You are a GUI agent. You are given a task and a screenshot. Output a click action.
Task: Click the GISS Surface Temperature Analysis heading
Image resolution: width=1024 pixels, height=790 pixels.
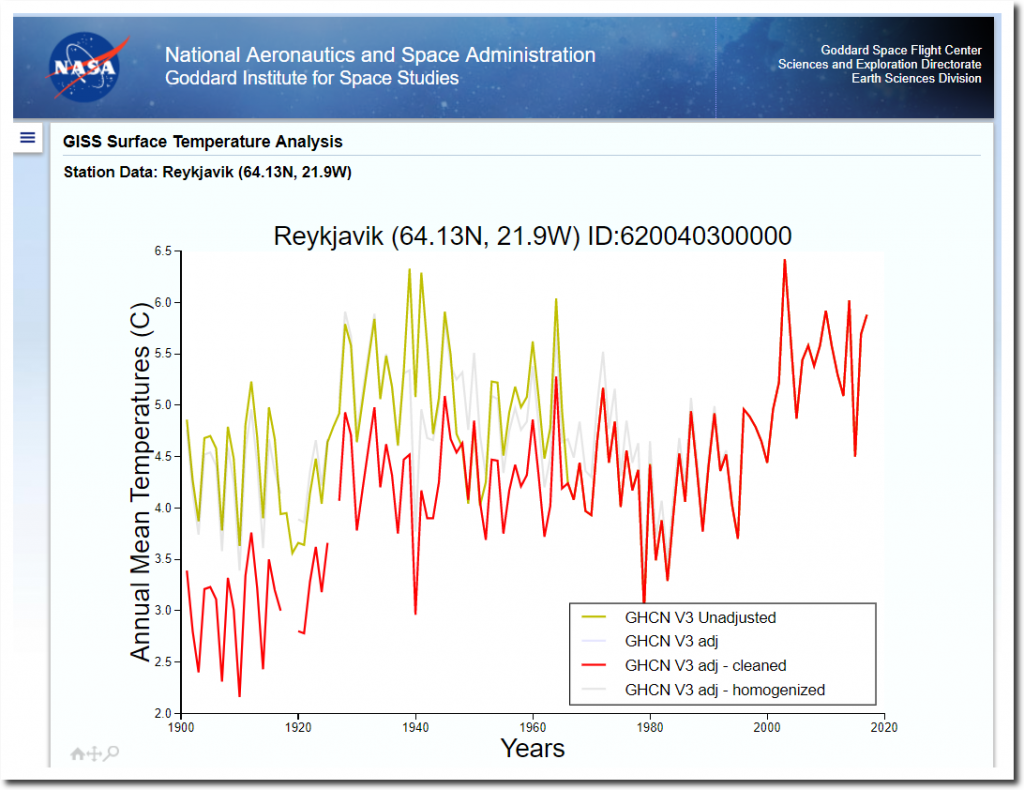202,142
